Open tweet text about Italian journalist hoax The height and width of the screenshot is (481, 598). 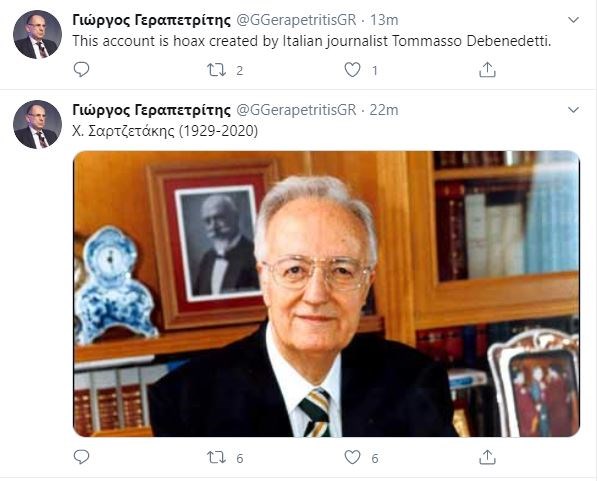(312, 41)
